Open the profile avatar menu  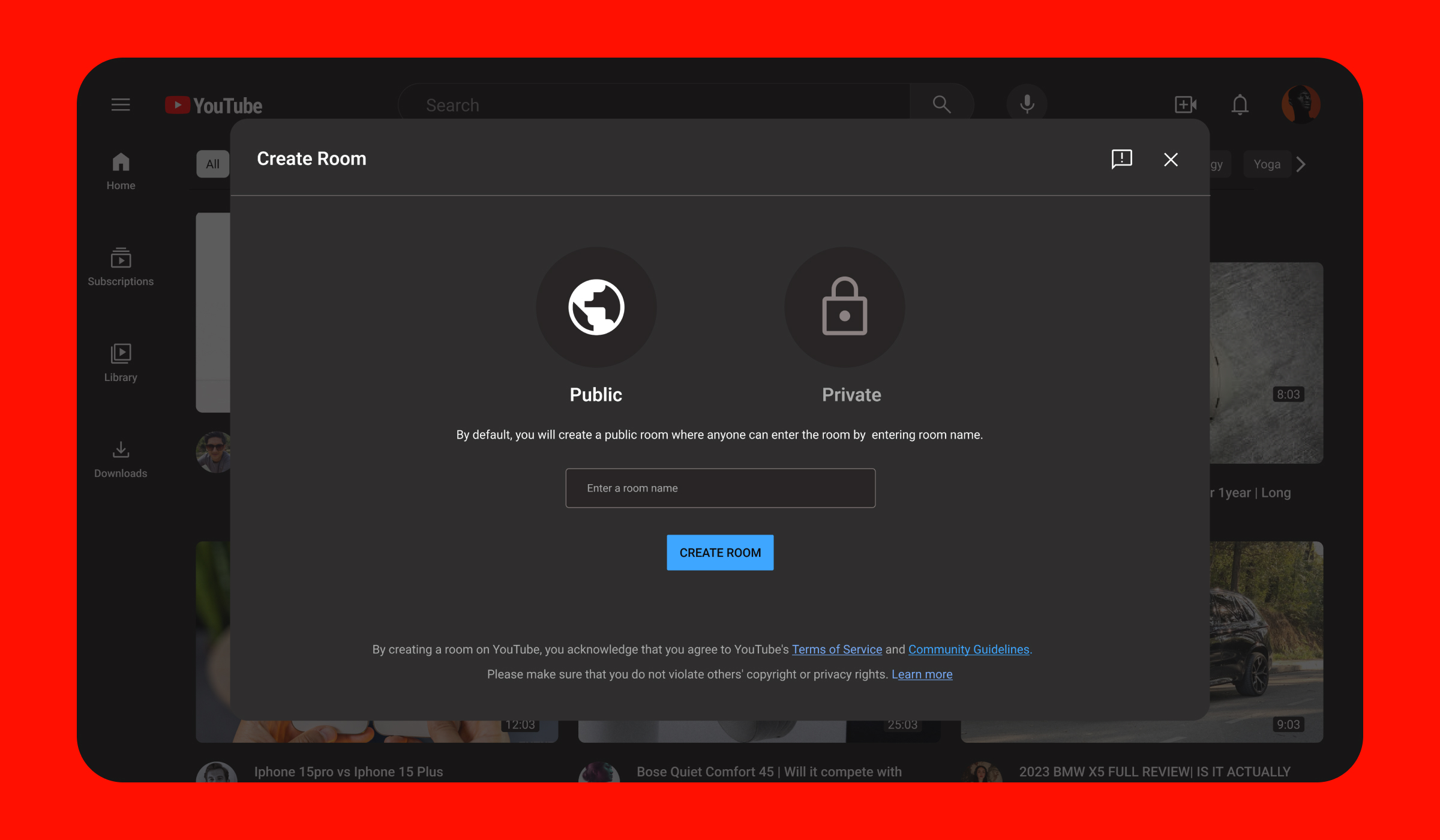click(1300, 104)
